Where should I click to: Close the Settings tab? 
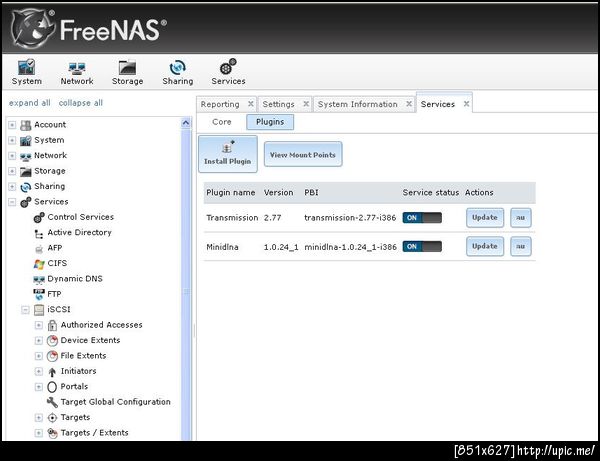click(x=306, y=104)
